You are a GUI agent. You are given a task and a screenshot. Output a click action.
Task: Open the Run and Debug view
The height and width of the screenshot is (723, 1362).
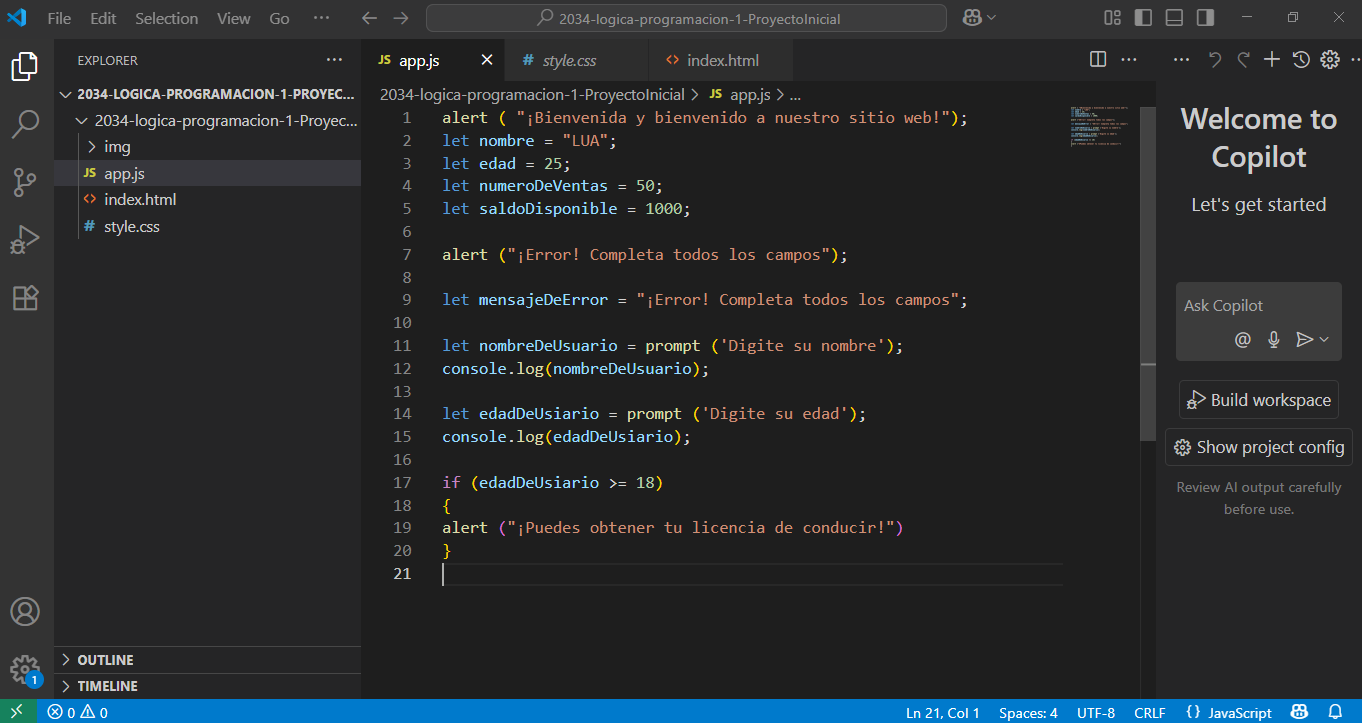[25, 241]
